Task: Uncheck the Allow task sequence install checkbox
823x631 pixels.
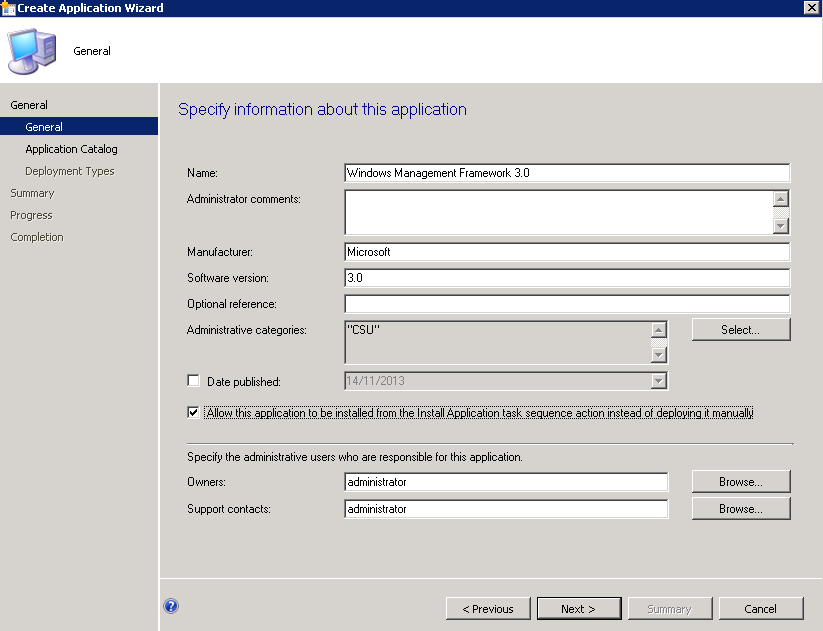Action: coord(193,413)
